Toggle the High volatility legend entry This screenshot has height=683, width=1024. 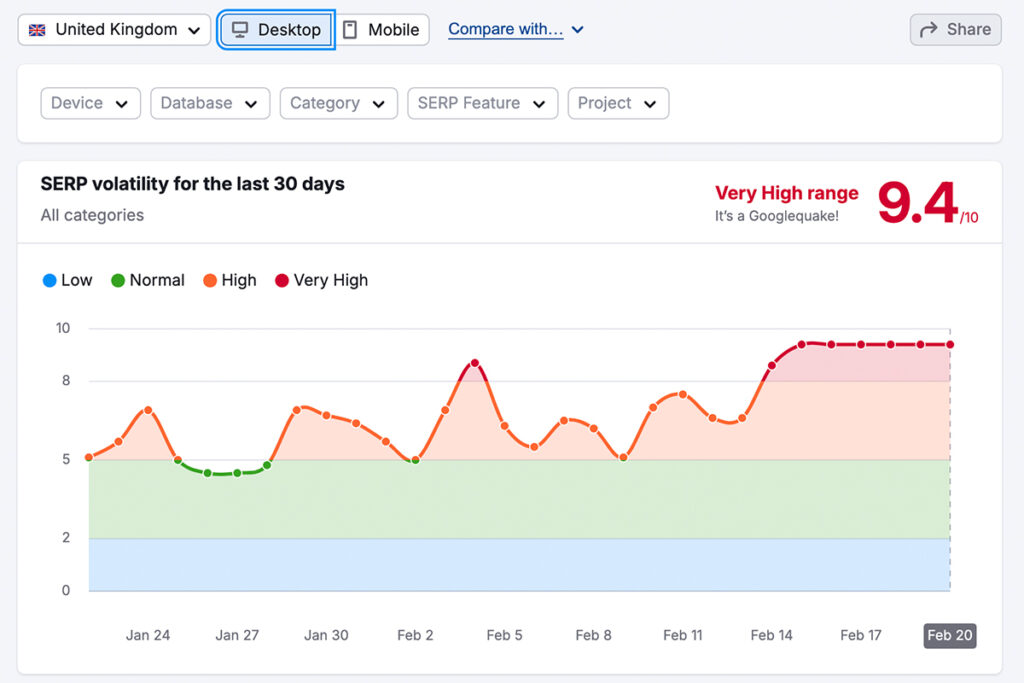(229, 280)
